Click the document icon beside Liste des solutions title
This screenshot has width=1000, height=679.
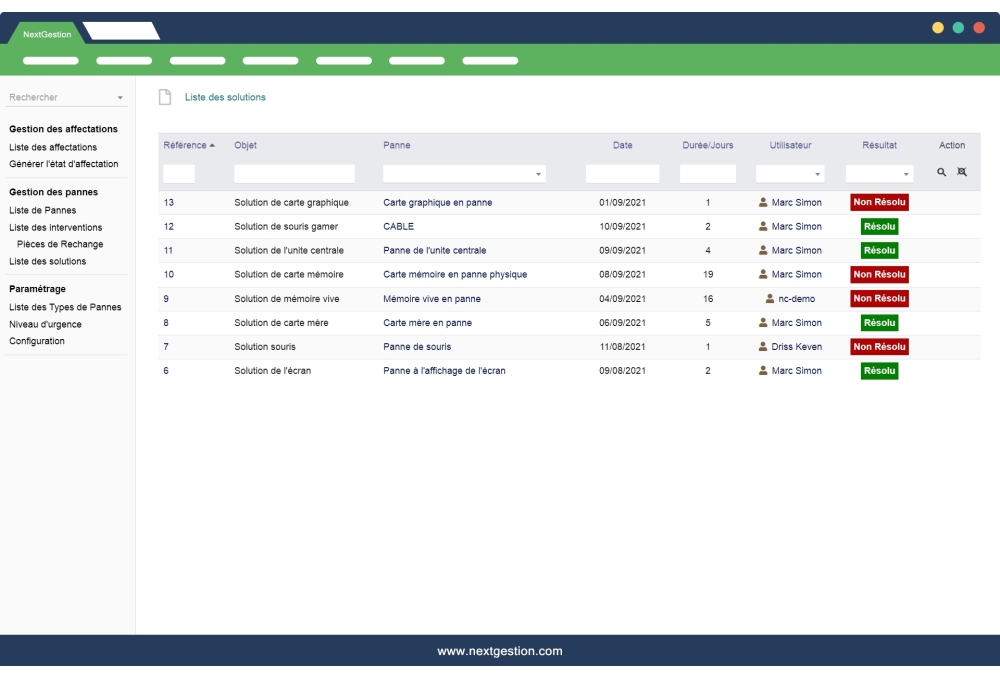click(x=163, y=97)
